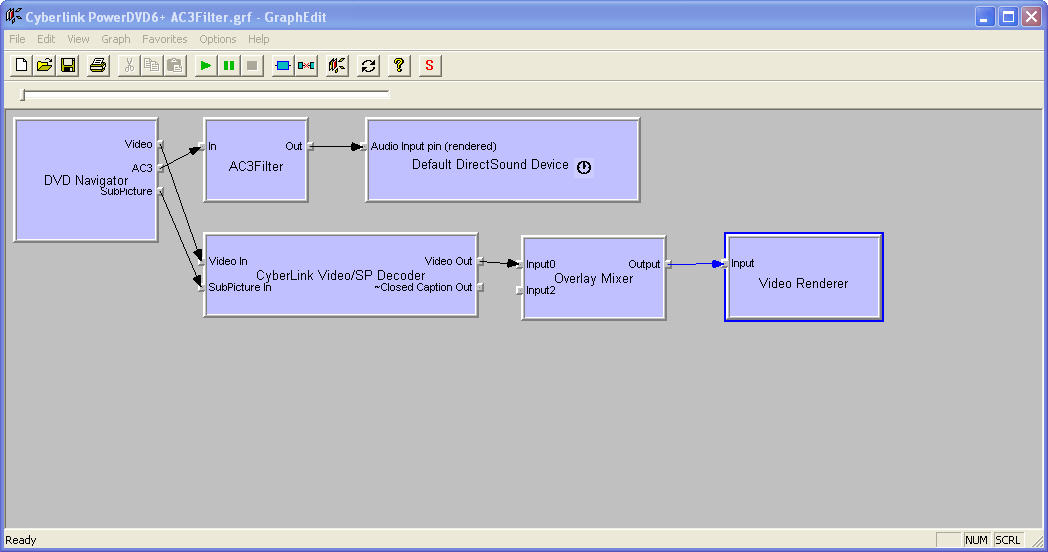Click the red S toolbar icon
Screen dimensions: 1048x552
(430, 65)
